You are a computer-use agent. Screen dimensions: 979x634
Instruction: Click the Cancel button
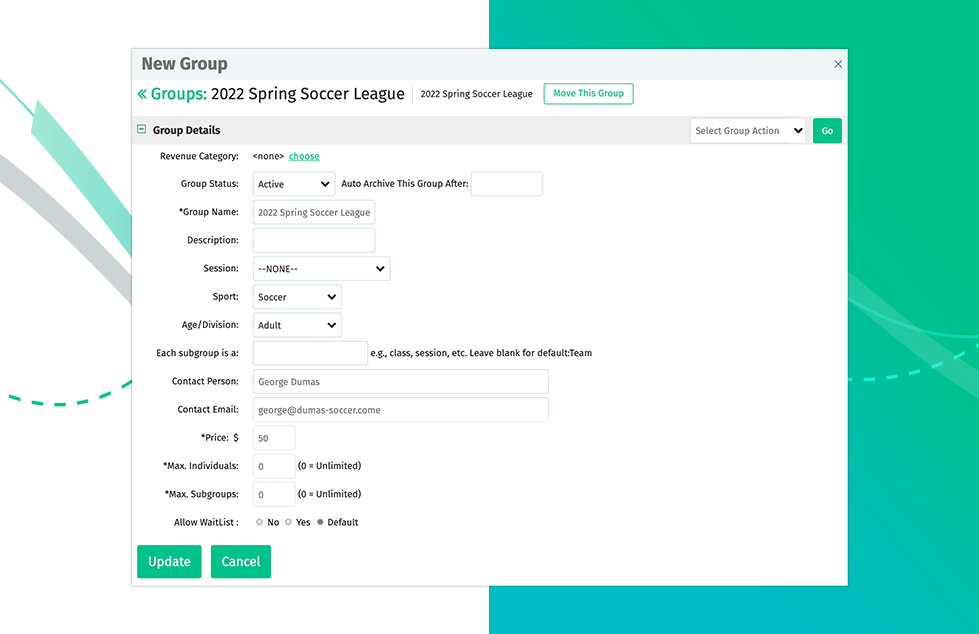(x=240, y=562)
